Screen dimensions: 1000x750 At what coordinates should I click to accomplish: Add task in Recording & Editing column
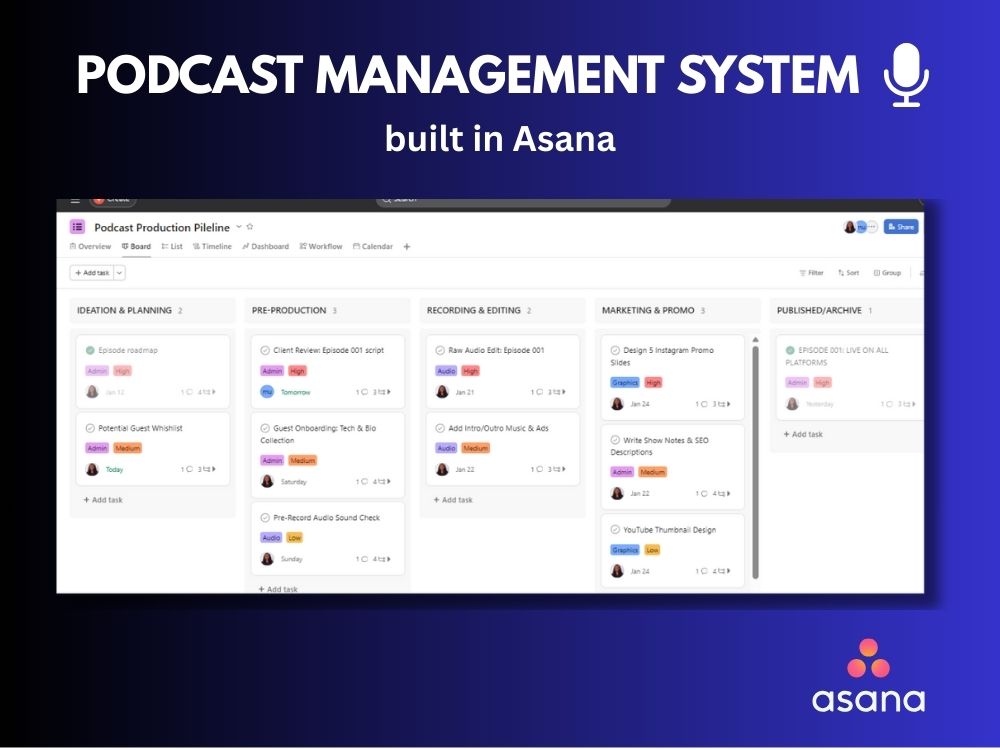point(453,500)
